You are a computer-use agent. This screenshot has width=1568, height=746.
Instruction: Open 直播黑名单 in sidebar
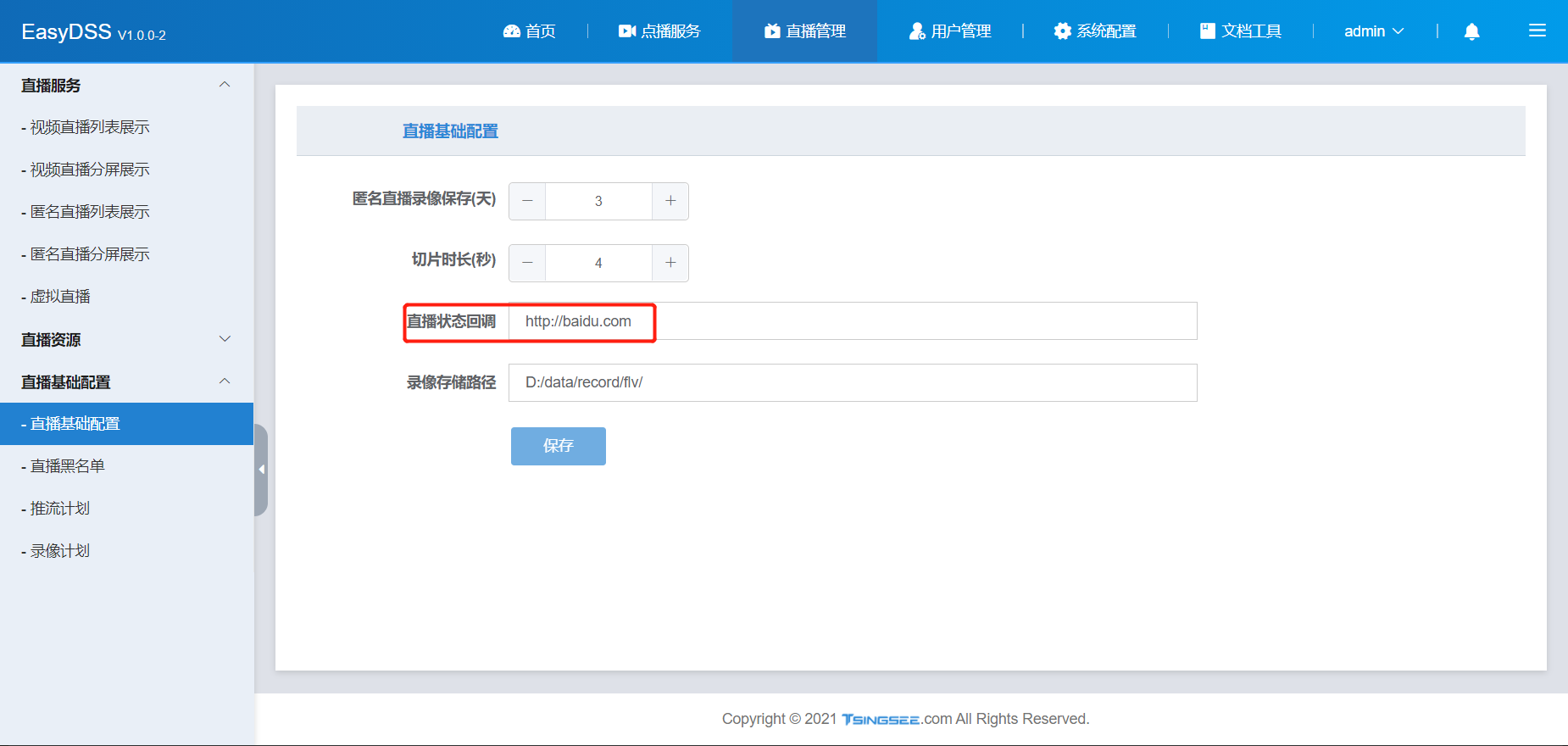tap(127, 466)
